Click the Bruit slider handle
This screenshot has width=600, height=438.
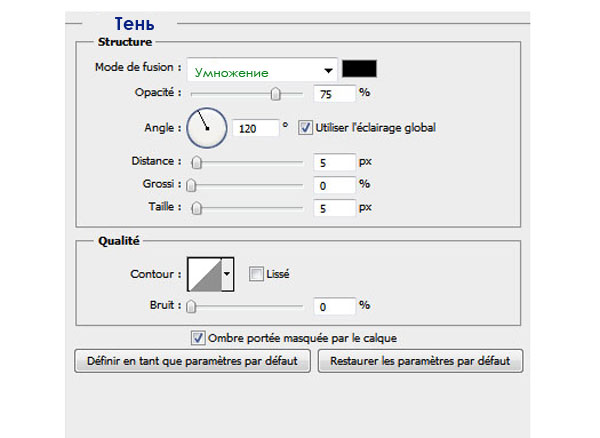[191, 306]
